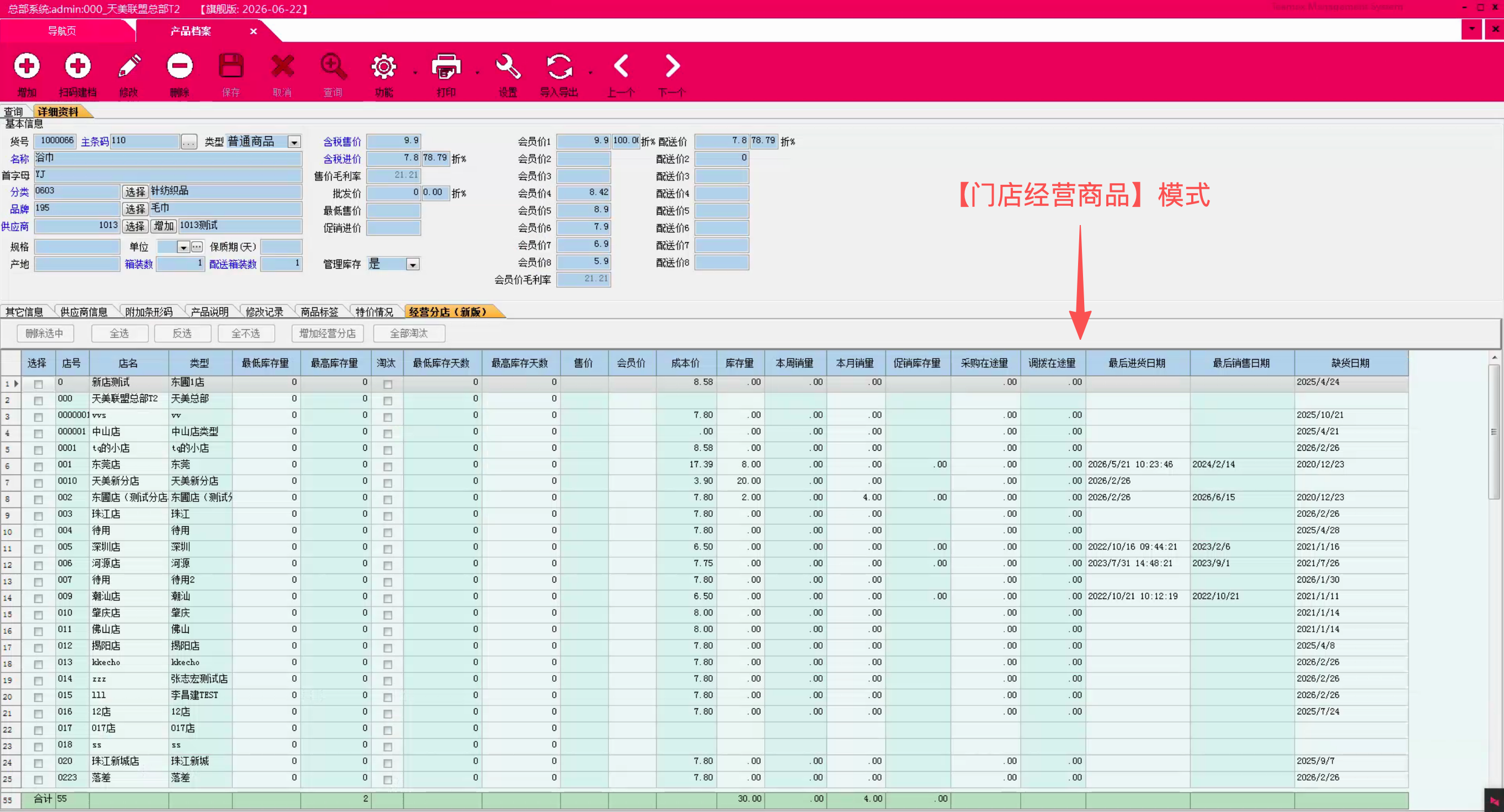This screenshot has height=812, width=1504.
Task: Open the tab list dropdown at top right
Action: coord(1471,29)
